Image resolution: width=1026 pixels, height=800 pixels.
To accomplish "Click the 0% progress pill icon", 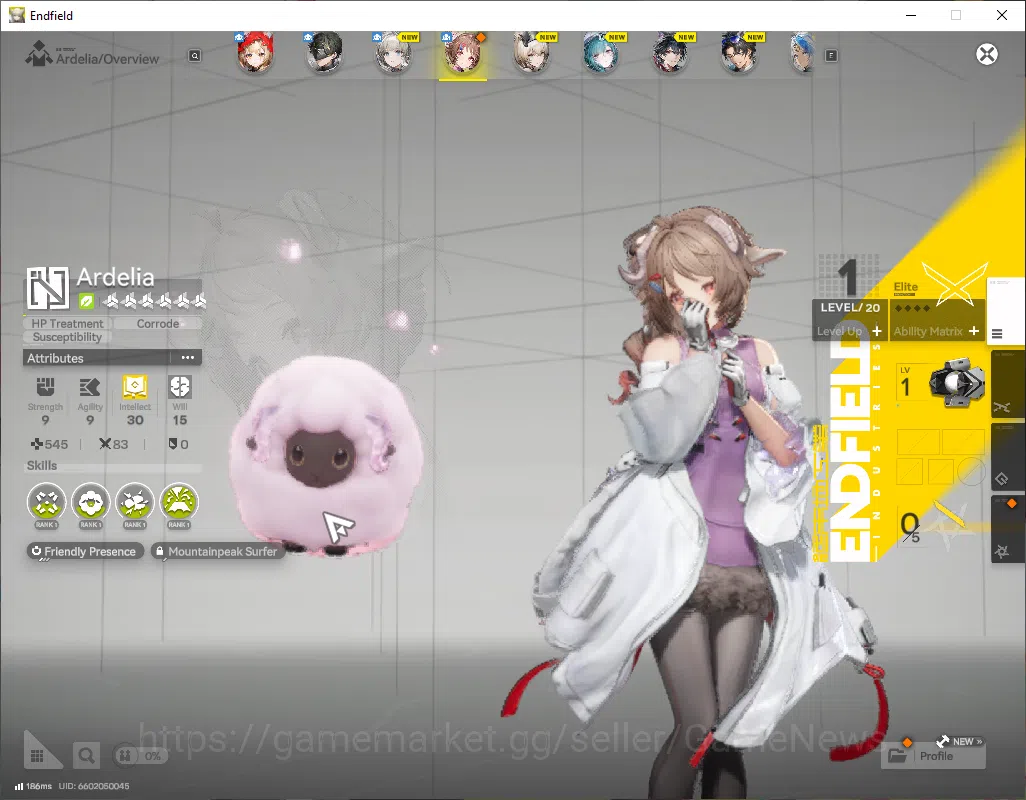I will click(x=140, y=756).
